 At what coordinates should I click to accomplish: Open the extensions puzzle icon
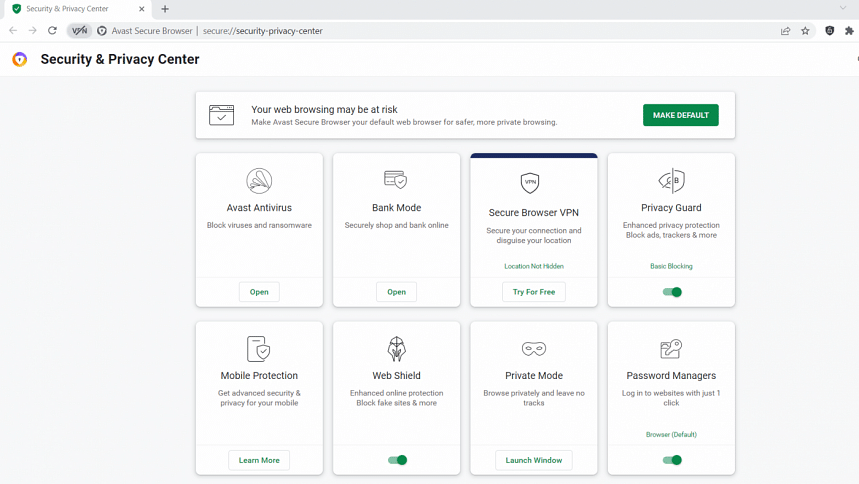(849, 31)
